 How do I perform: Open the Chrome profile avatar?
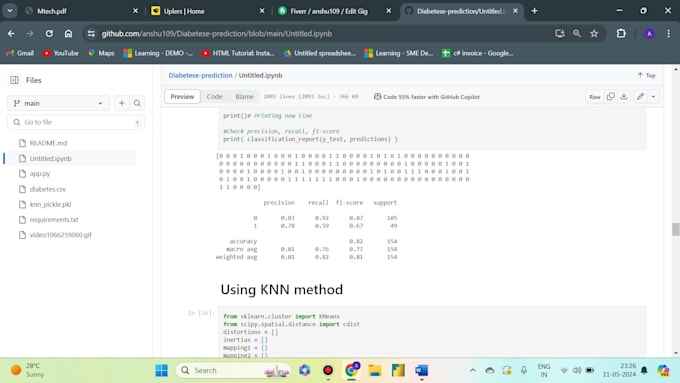(649, 33)
